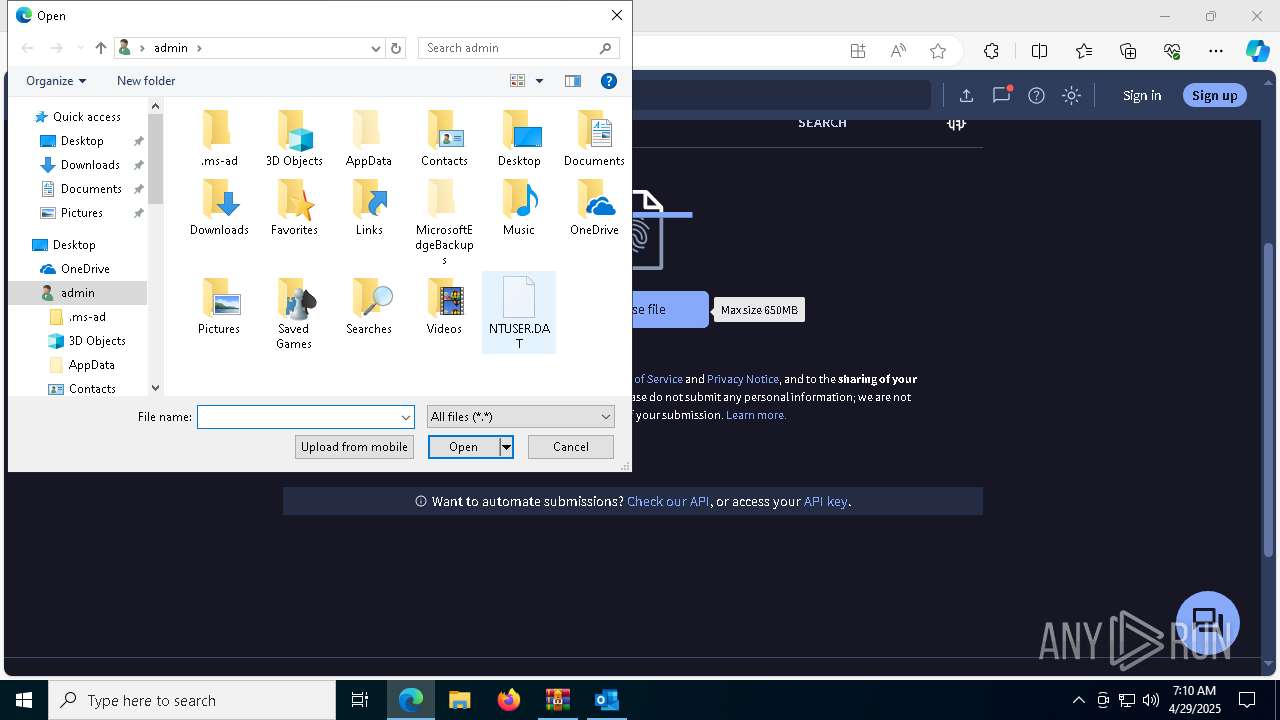1280x720 pixels.
Task: Toggle page light theme sun icon
Action: [x=1071, y=95]
